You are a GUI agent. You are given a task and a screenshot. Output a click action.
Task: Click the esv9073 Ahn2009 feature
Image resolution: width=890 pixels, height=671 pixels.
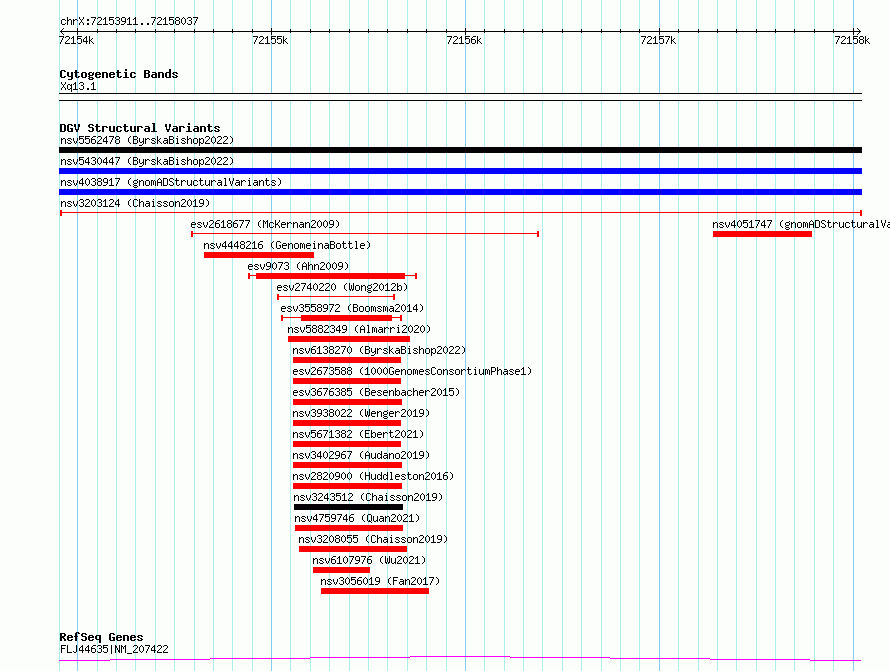point(333,276)
